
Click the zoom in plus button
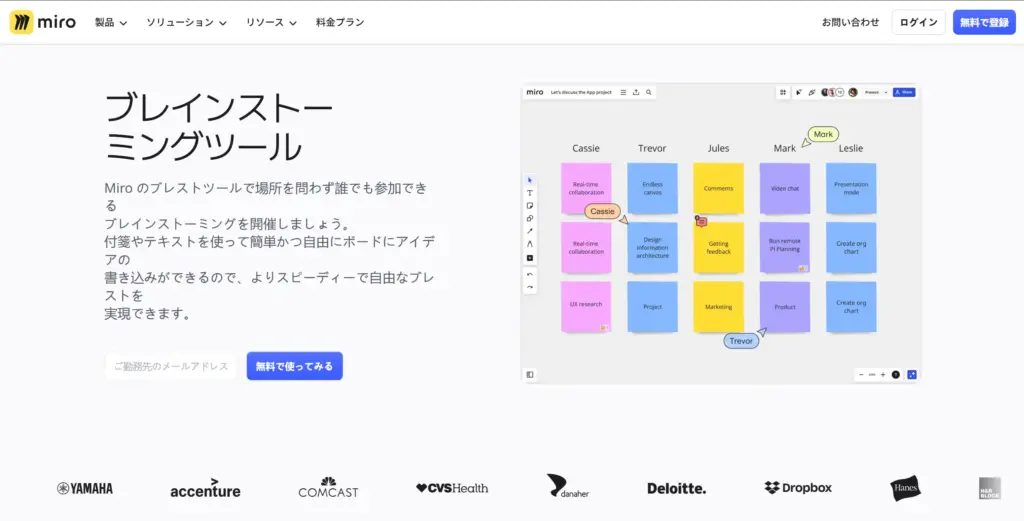click(x=883, y=375)
